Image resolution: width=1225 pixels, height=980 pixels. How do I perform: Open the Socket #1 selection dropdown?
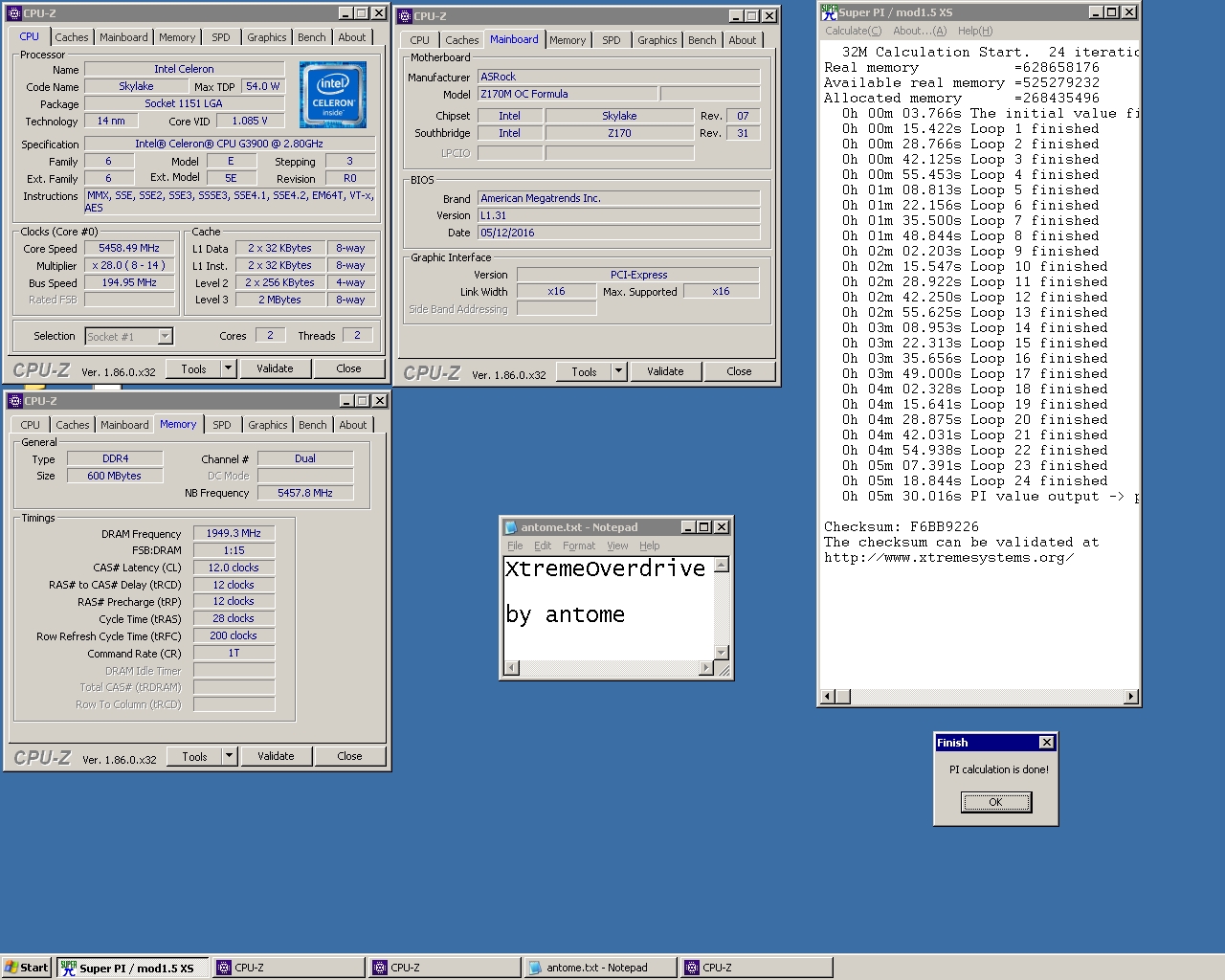[165, 336]
